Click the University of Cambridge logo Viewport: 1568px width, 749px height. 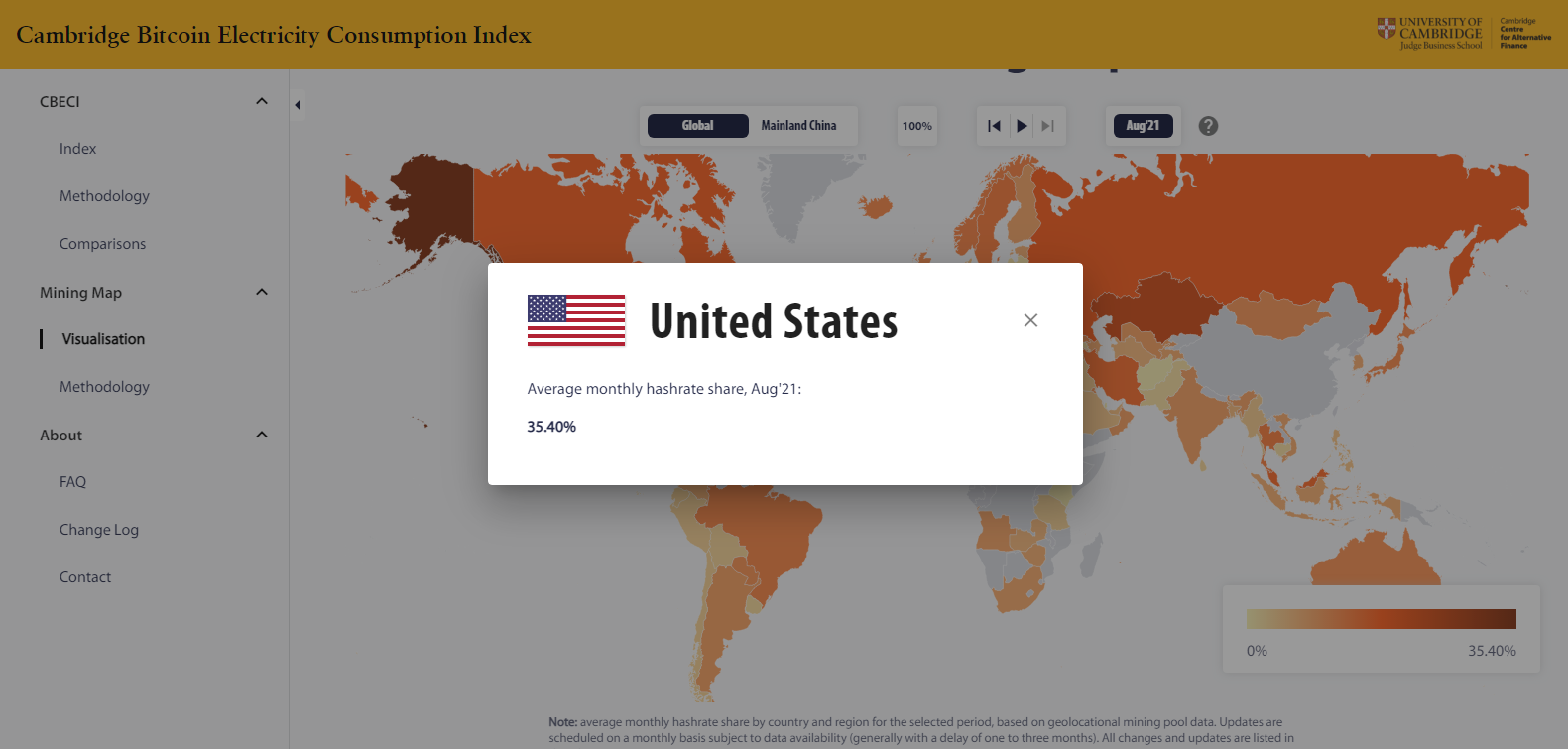pyautogui.click(x=1429, y=34)
